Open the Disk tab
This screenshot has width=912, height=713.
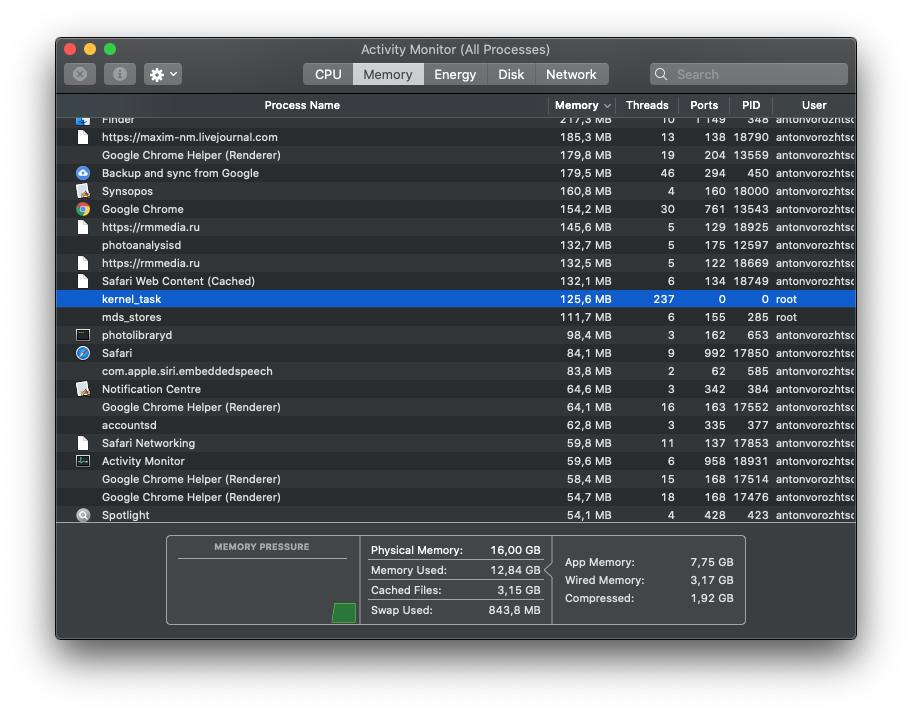coord(511,74)
